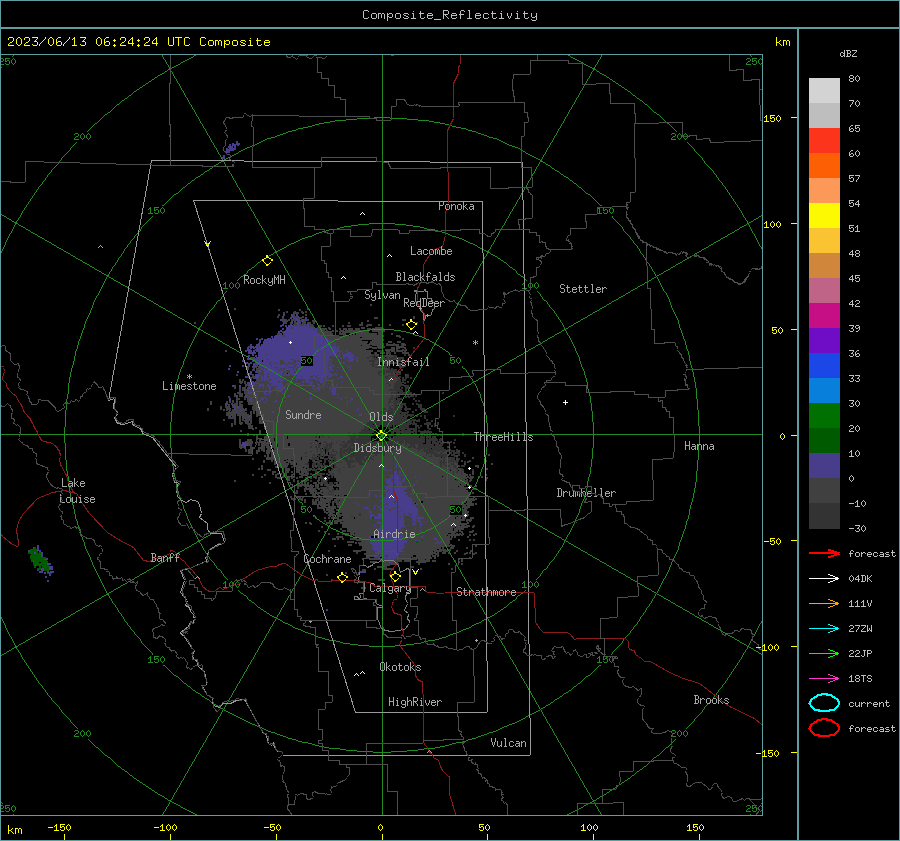Click the blue 33-36 dBZ color swatch

pyautogui.click(x=824, y=366)
